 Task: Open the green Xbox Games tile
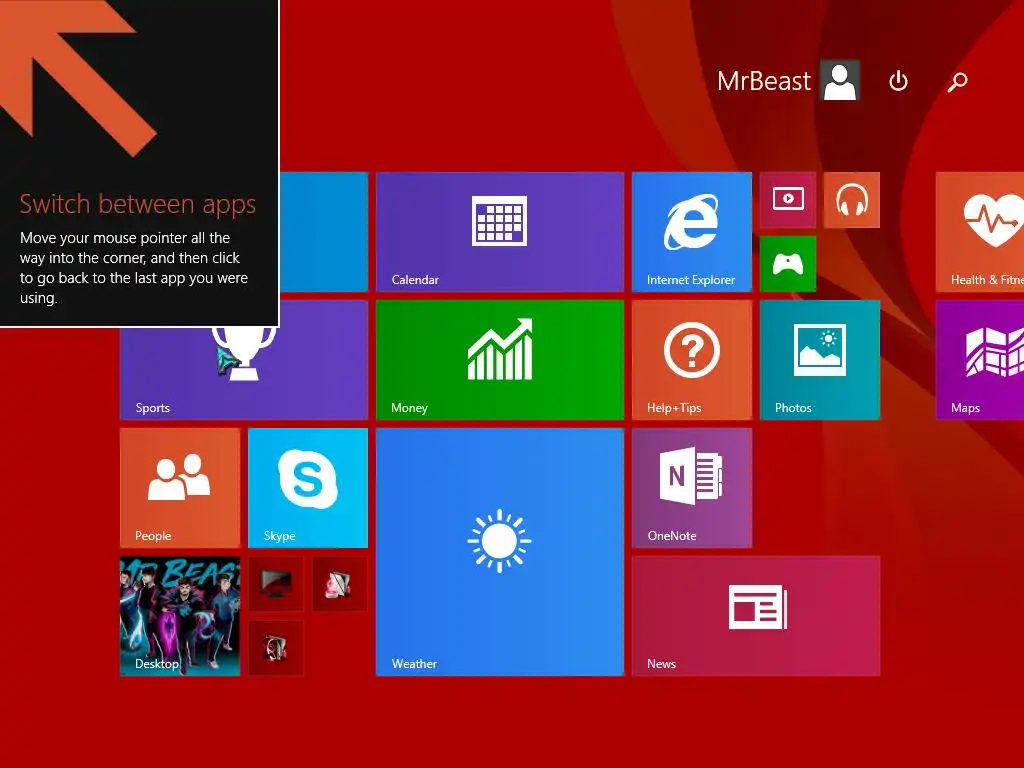pyautogui.click(x=788, y=264)
